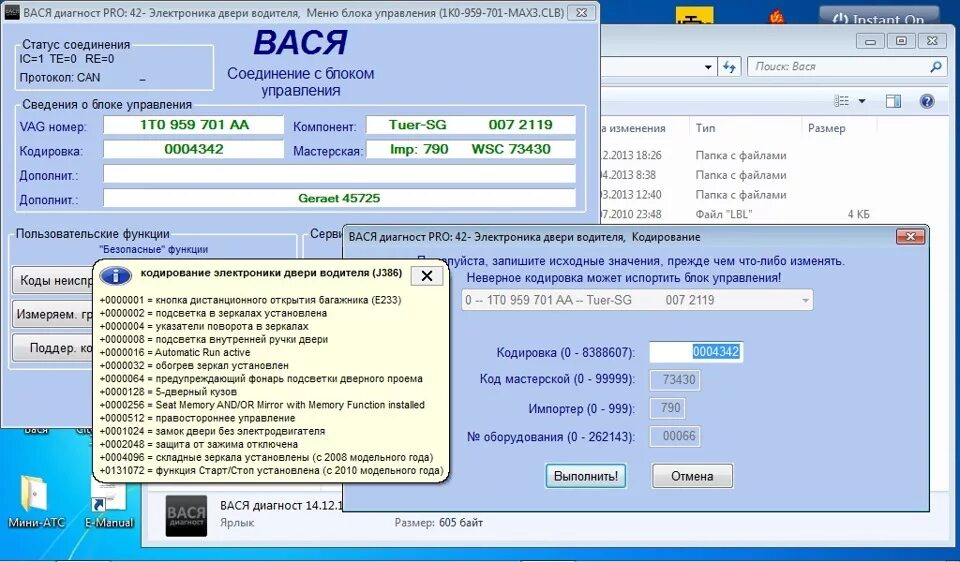Click the ВАСЯ диагност shortcut thumbnail in details pane
960x562 pixels.
(x=186, y=515)
